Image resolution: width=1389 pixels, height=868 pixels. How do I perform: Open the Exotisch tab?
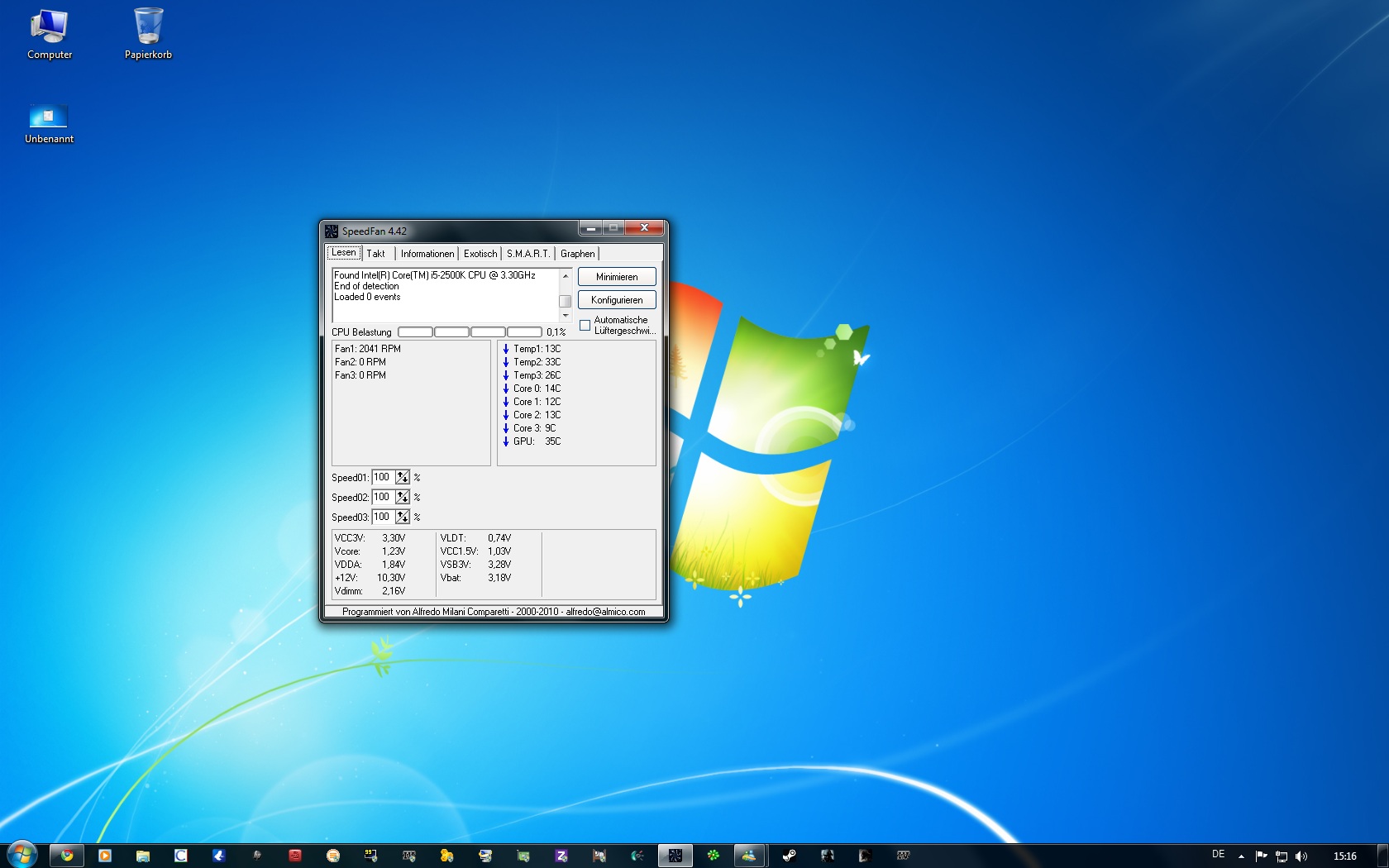[480, 254]
